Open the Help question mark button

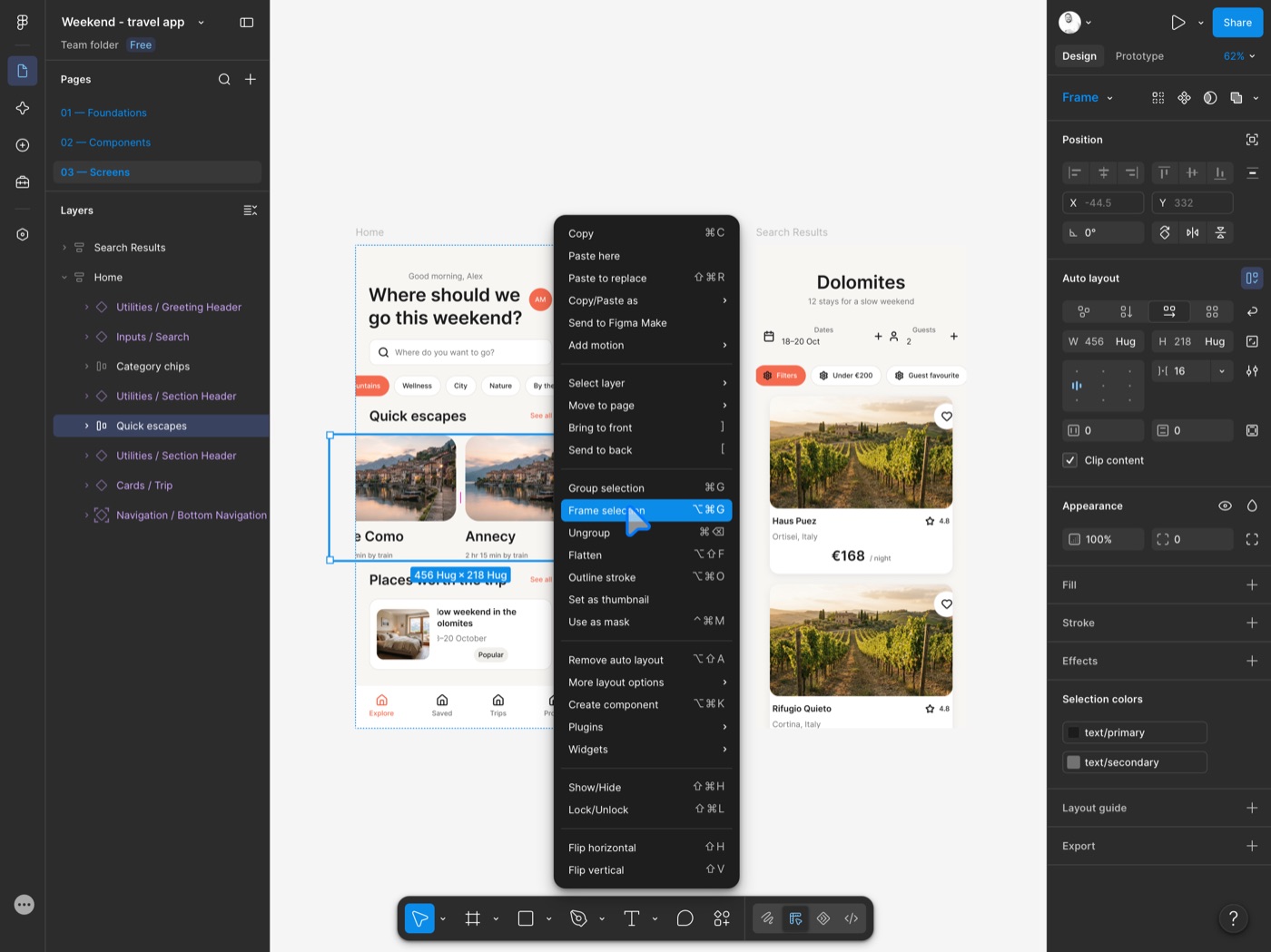pos(1233,918)
